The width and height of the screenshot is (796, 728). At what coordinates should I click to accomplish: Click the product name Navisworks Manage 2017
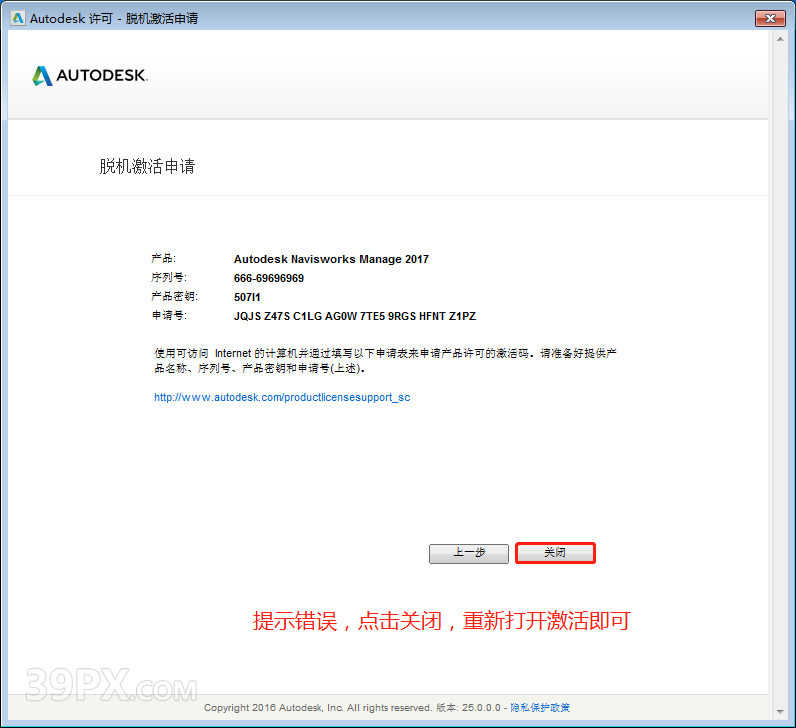pyautogui.click(x=331, y=259)
